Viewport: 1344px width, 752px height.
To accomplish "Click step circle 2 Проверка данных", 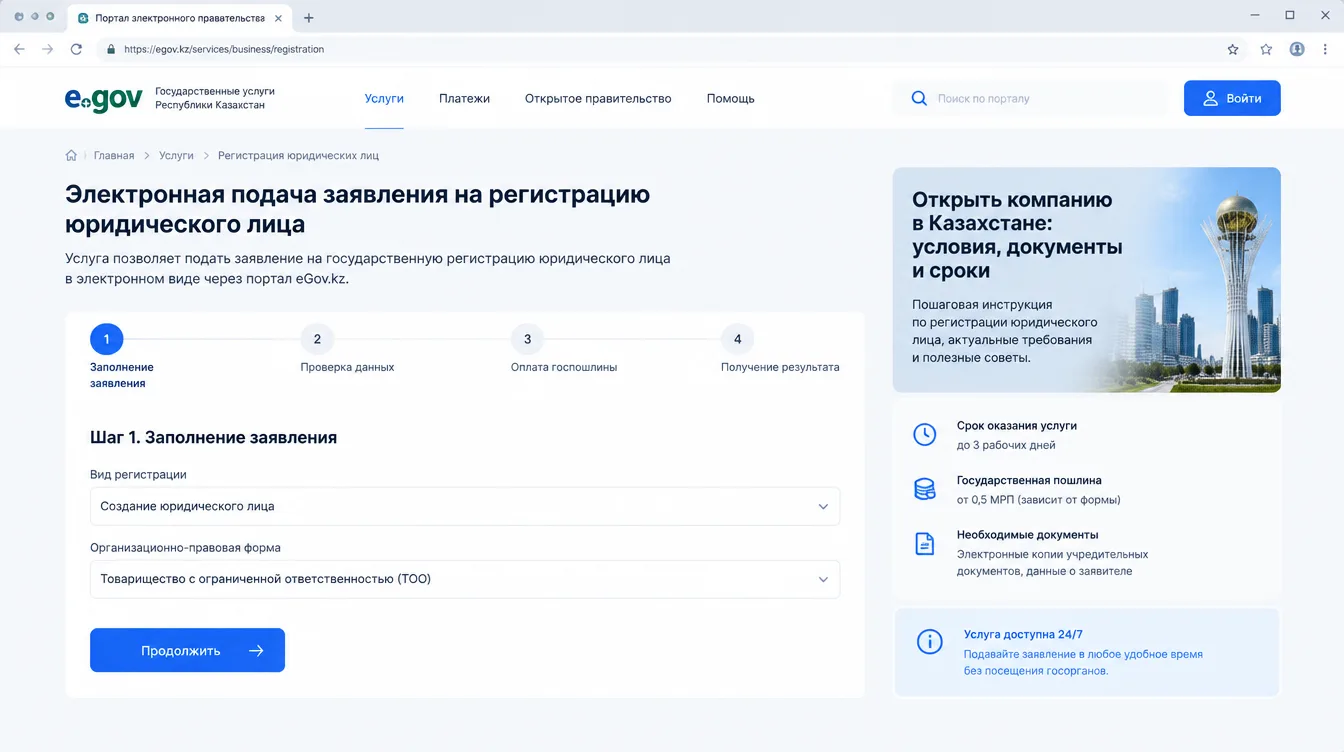I will click(317, 339).
